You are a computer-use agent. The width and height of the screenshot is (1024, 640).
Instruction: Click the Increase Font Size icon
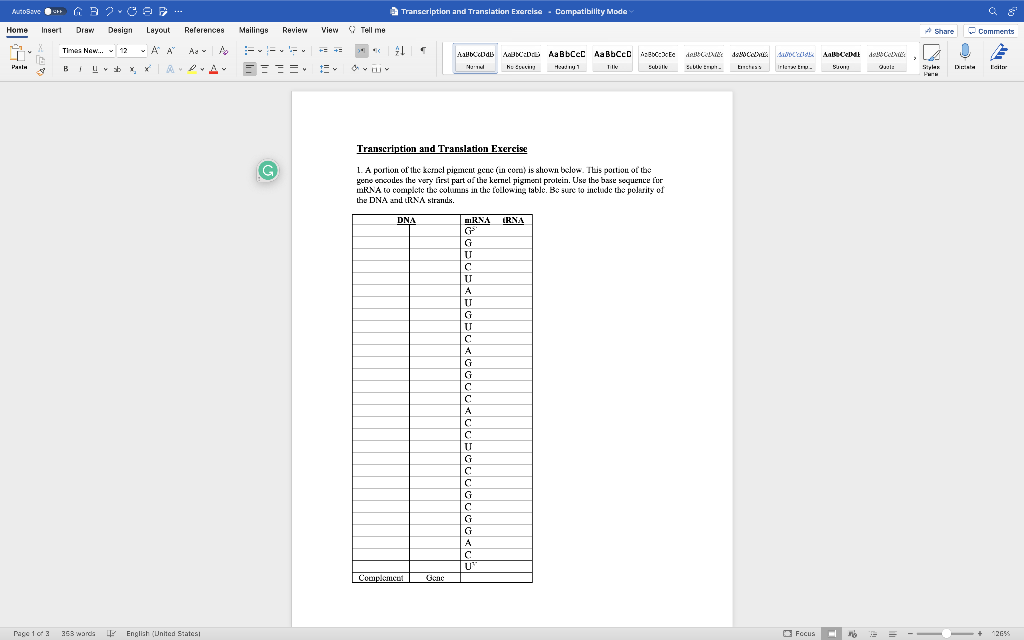[x=155, y=51]
